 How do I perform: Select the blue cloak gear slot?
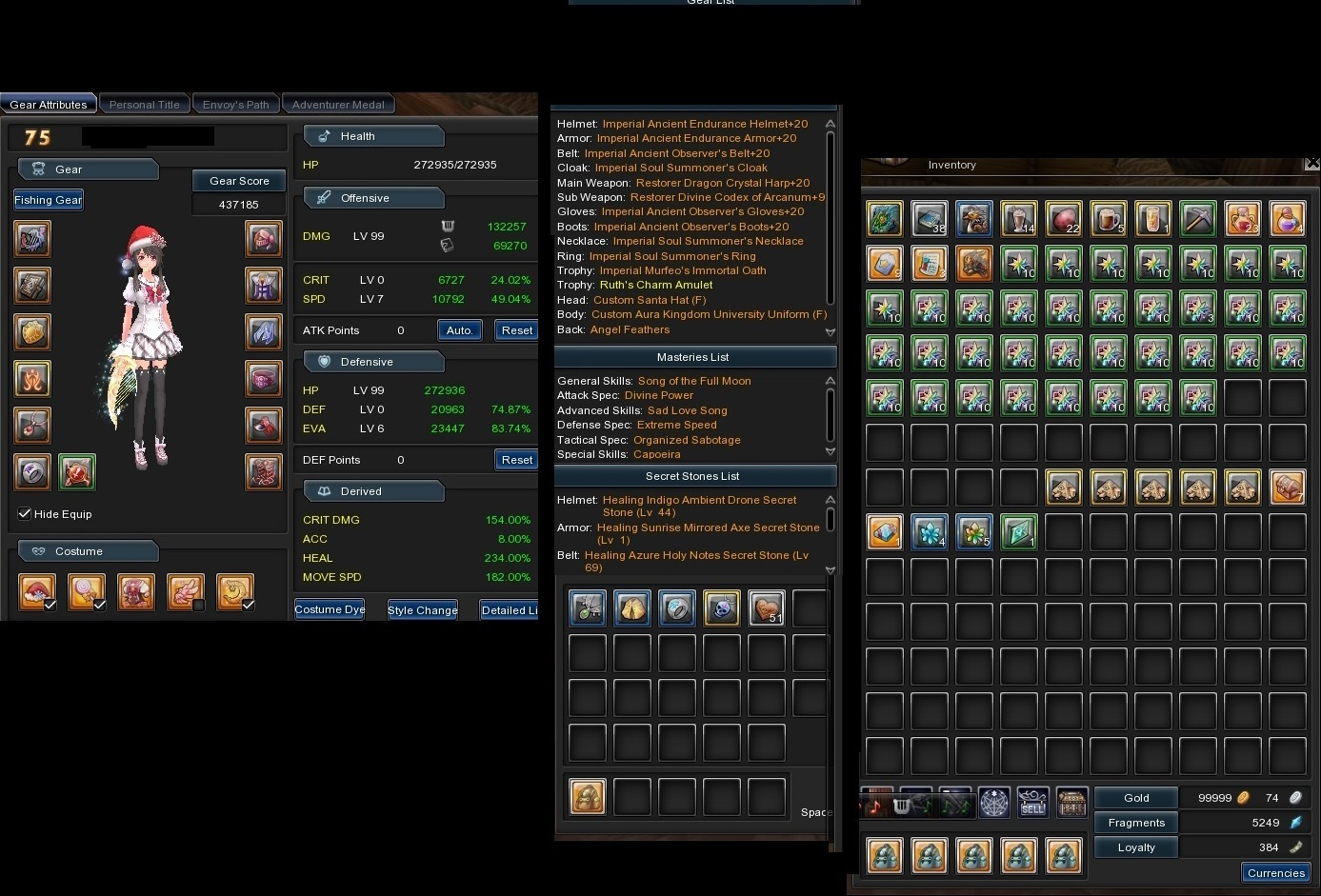click(x=264, y=332)
